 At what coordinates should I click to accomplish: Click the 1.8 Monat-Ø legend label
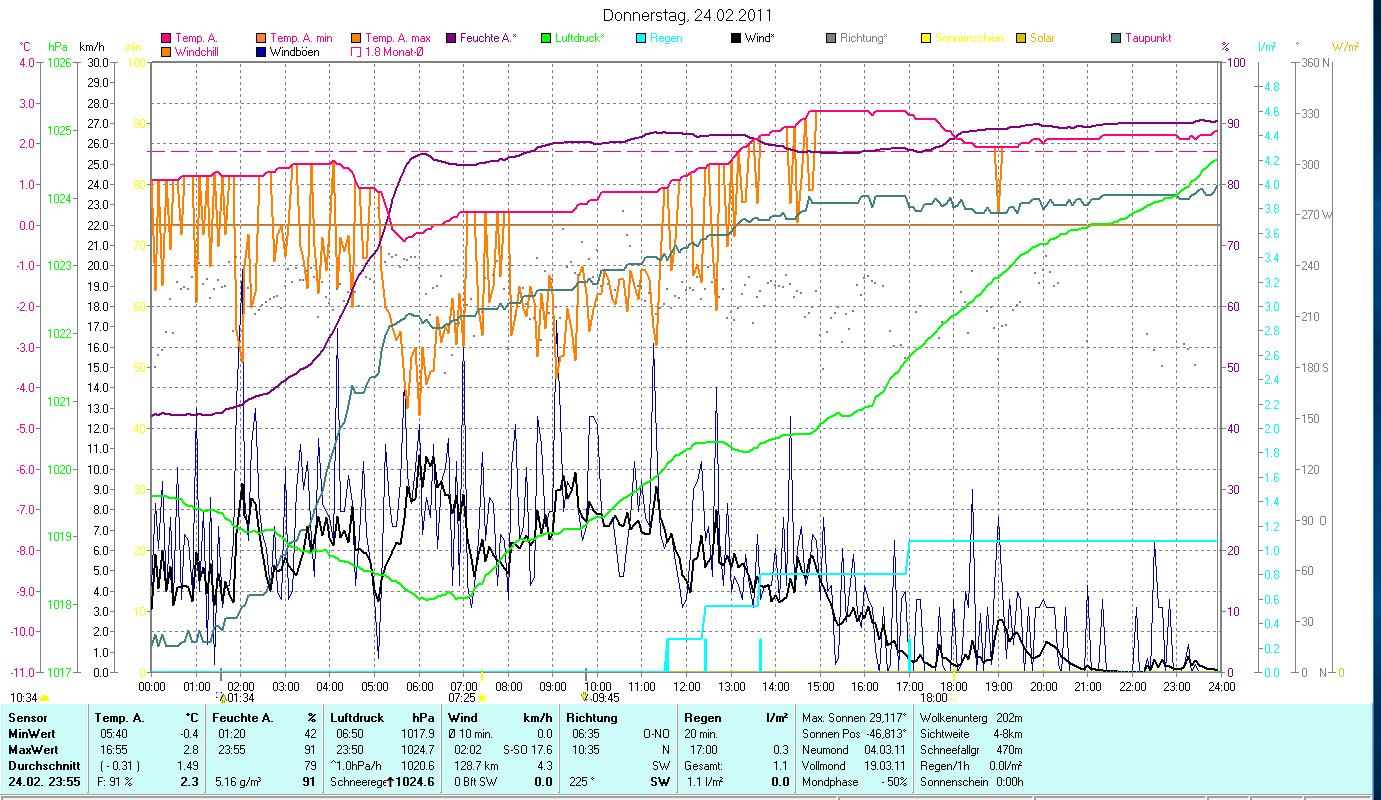coord(395,51)
